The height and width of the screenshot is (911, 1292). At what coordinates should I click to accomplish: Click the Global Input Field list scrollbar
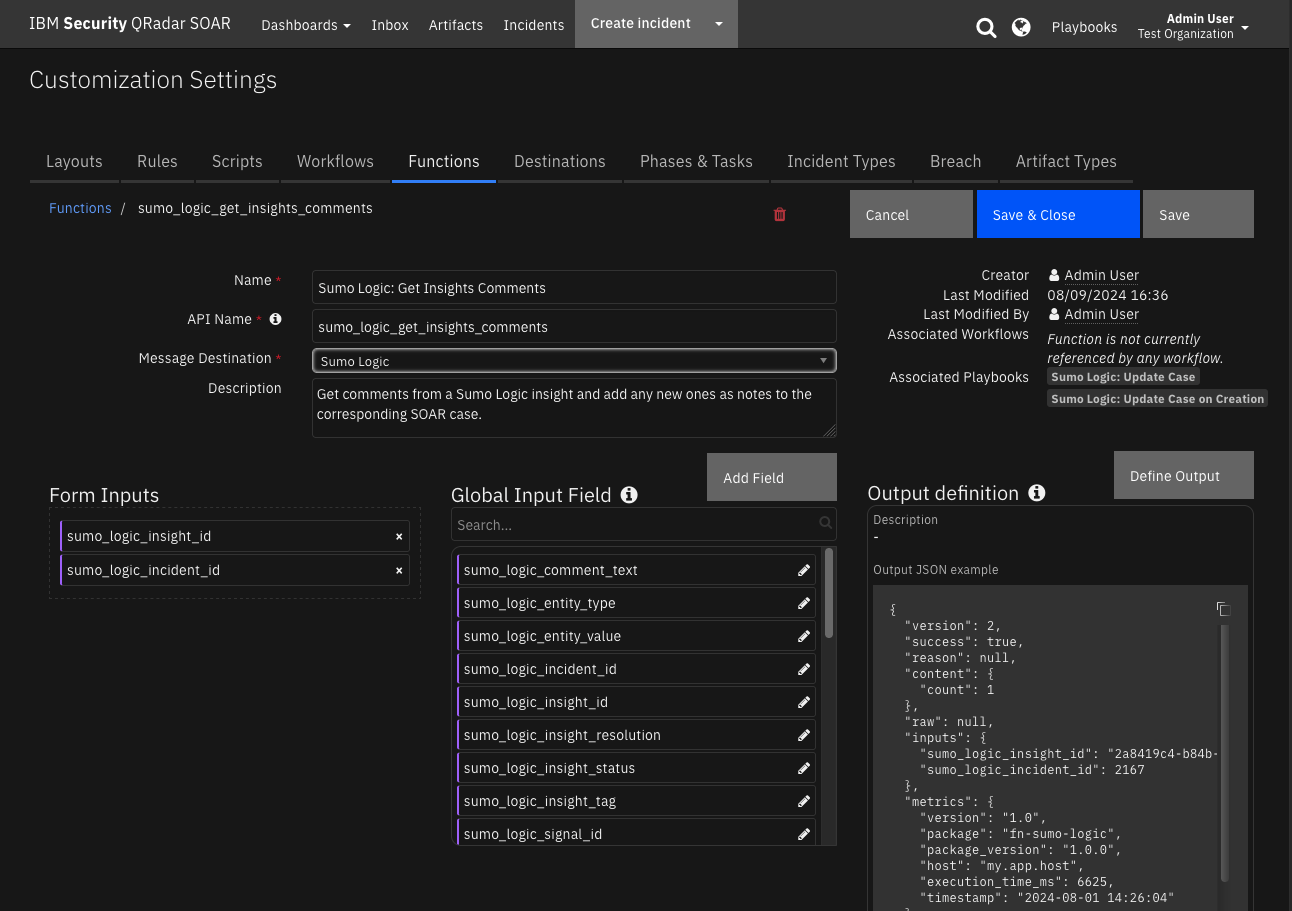pyautogui.click(x=828, y=592)
